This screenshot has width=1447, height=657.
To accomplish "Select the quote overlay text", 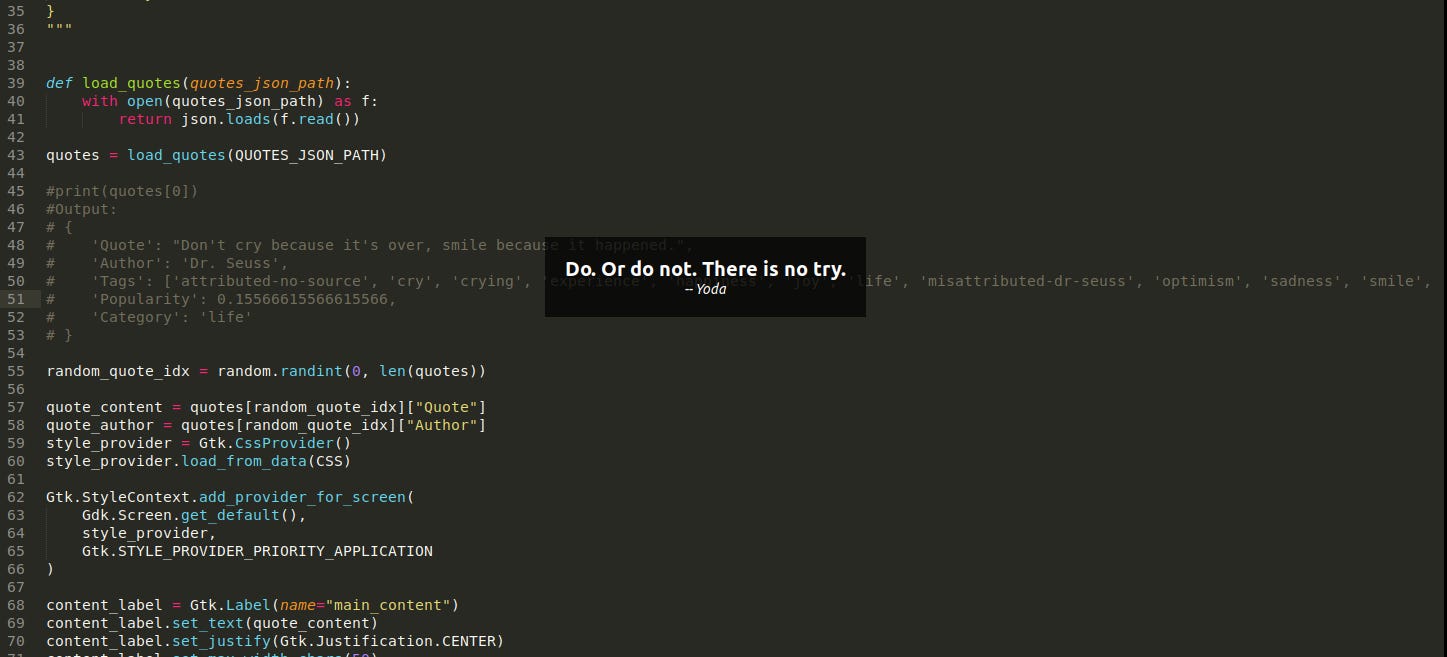I will 706,269.
